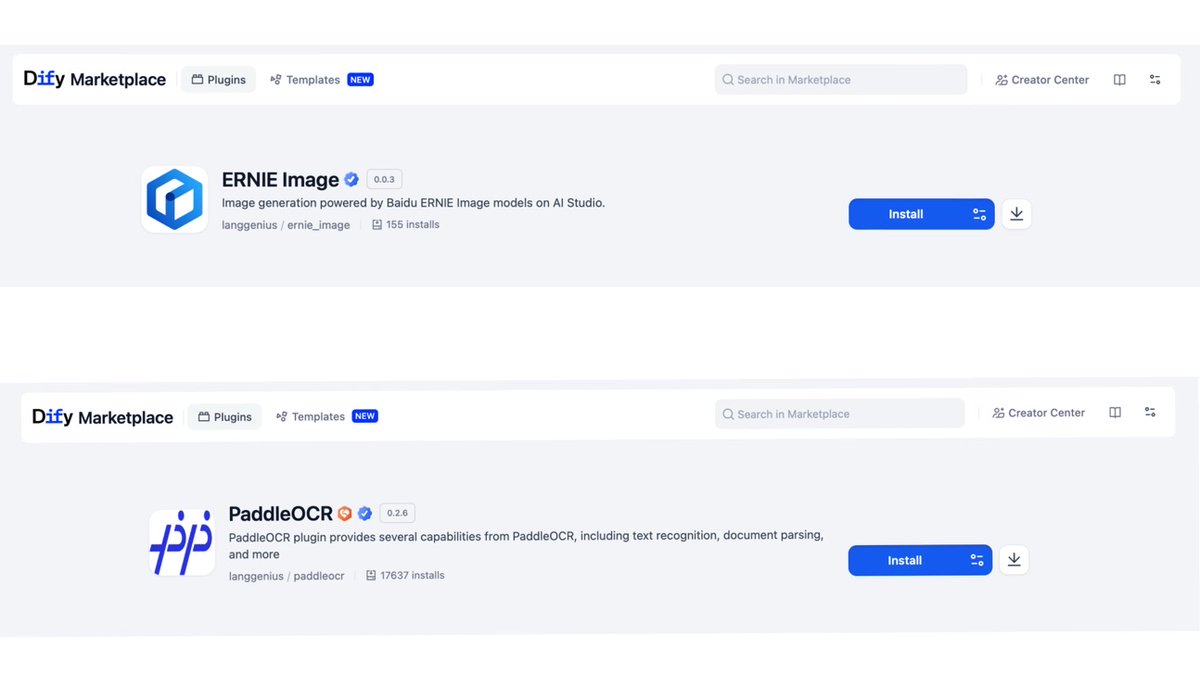Screen dimensions: 1200x675
Task: Open Creator Center in bottom header
Action: click(x=1038, y=413)
